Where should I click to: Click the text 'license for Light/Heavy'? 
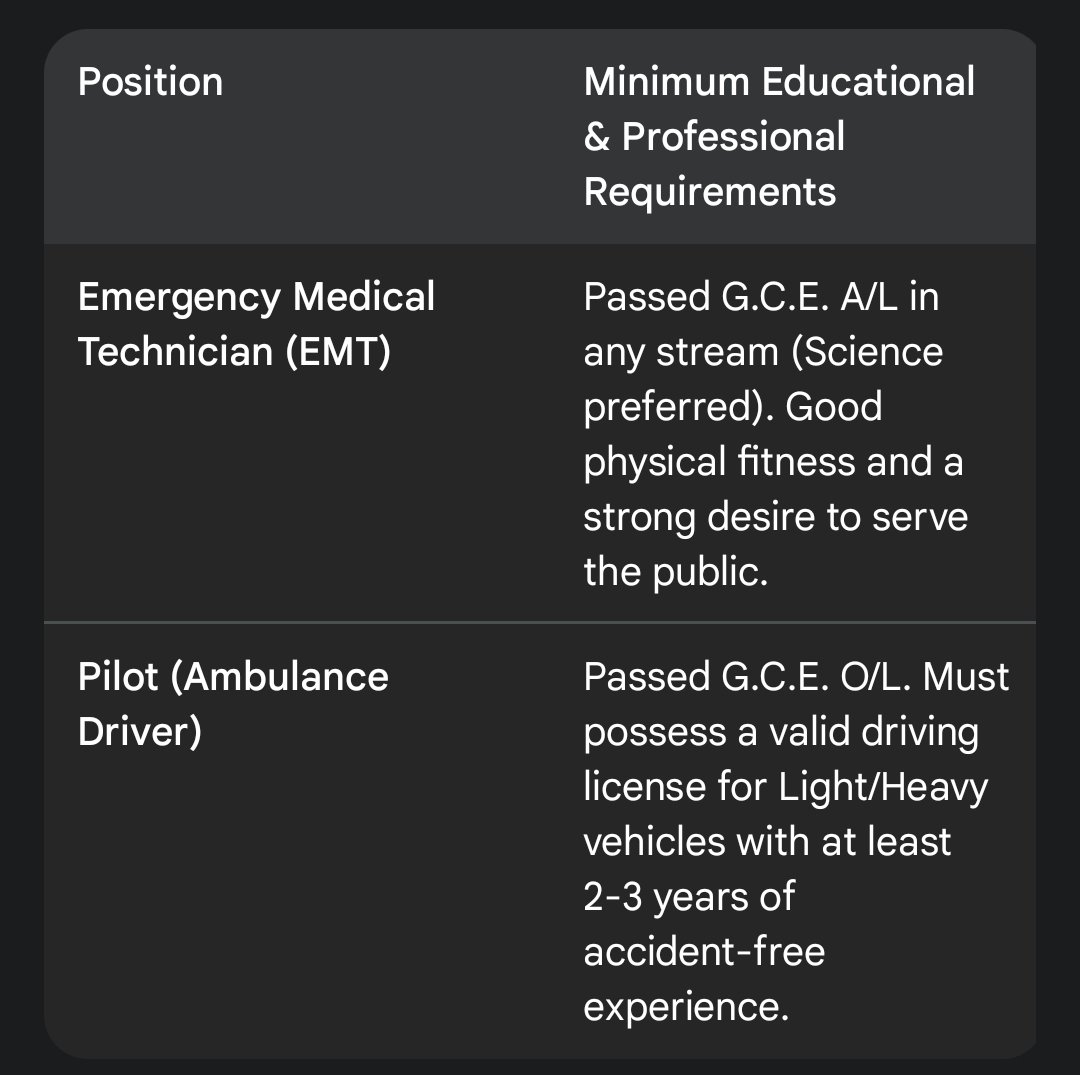785,787
